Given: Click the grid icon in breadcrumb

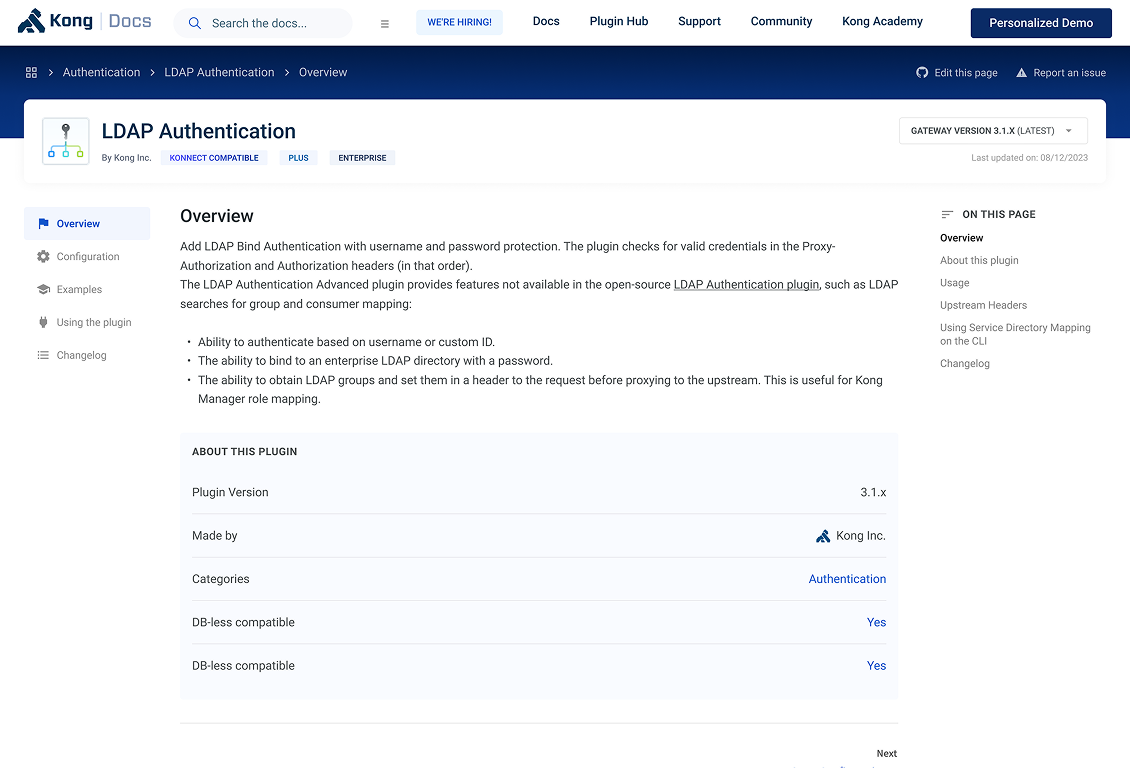Looking at the screenshot, I should pyautogui.click(x=31, y=73).
